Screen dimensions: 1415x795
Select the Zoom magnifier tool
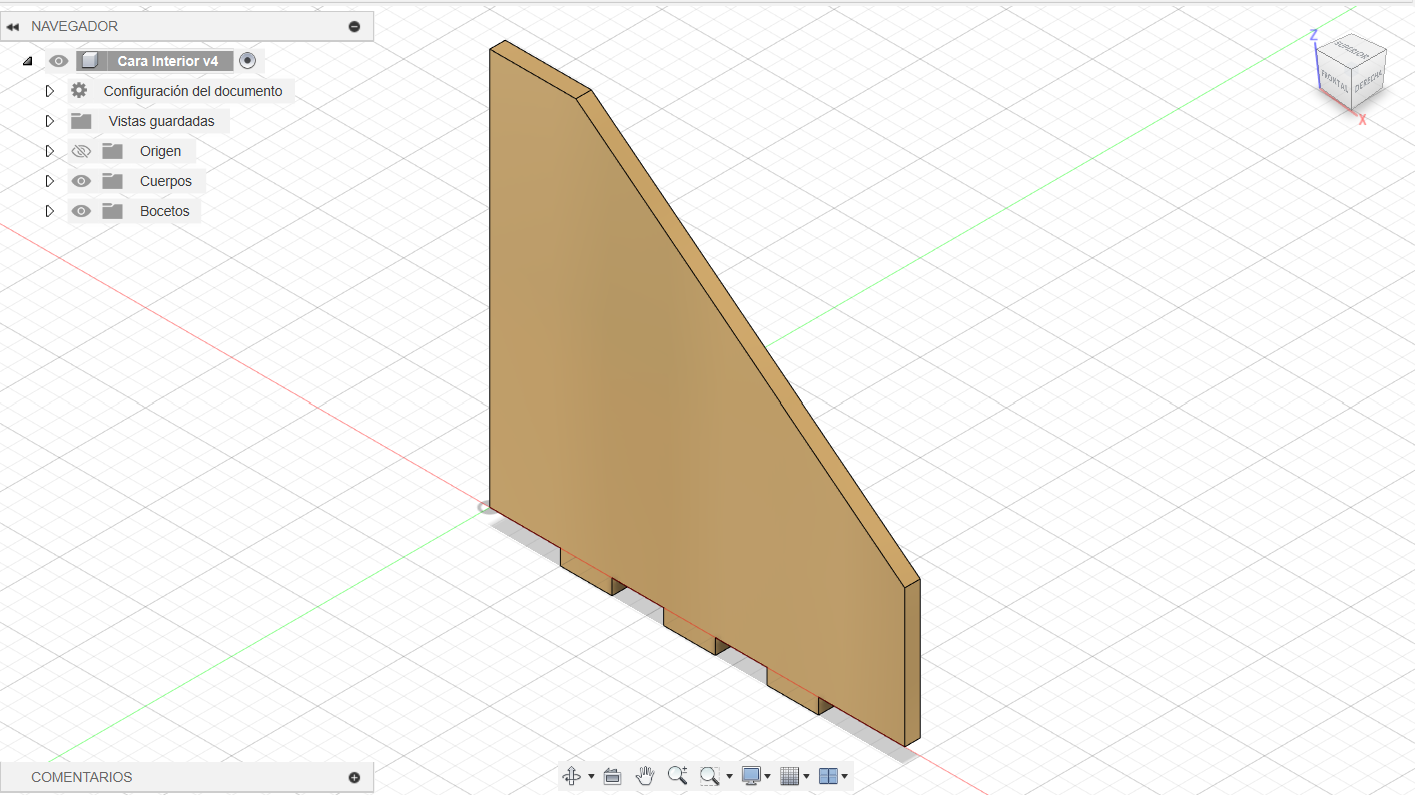point(677,776)
